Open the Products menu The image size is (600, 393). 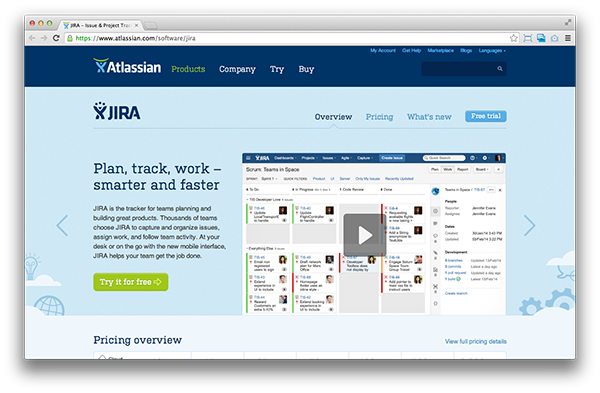[188, 69]
